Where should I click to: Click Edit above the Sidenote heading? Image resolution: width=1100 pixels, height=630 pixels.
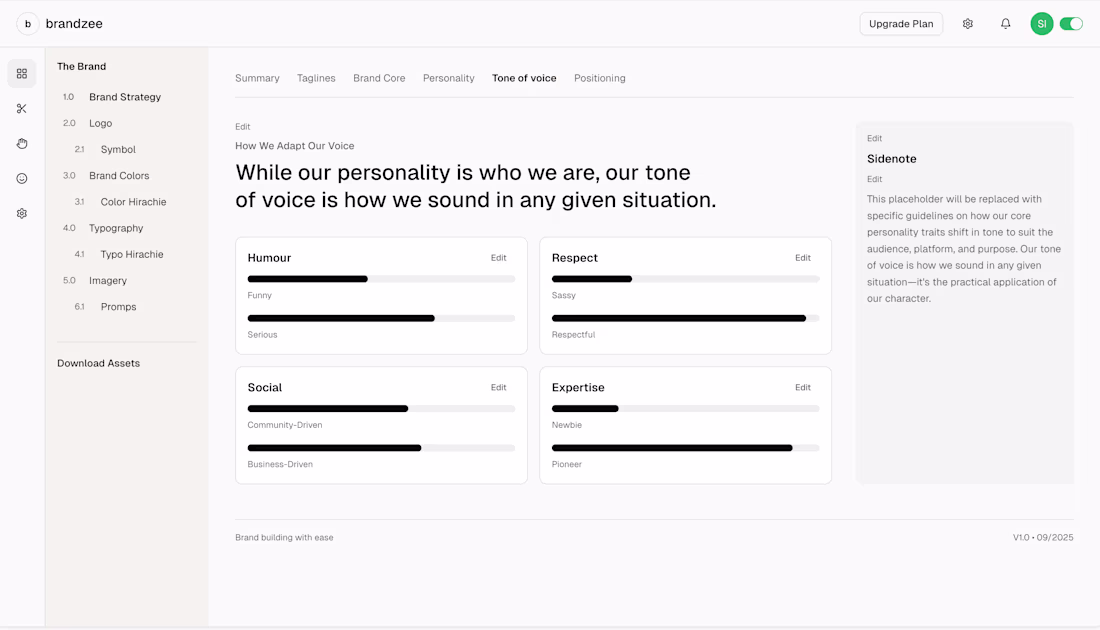point(875,139)
